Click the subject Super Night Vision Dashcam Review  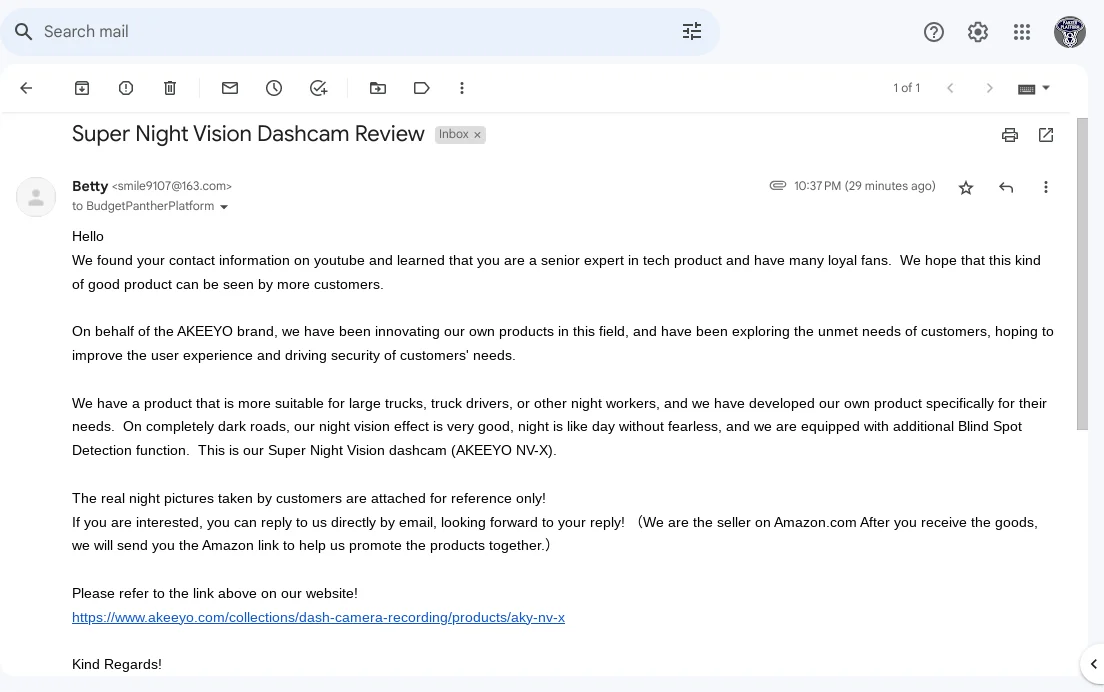[x=249, y=134]
